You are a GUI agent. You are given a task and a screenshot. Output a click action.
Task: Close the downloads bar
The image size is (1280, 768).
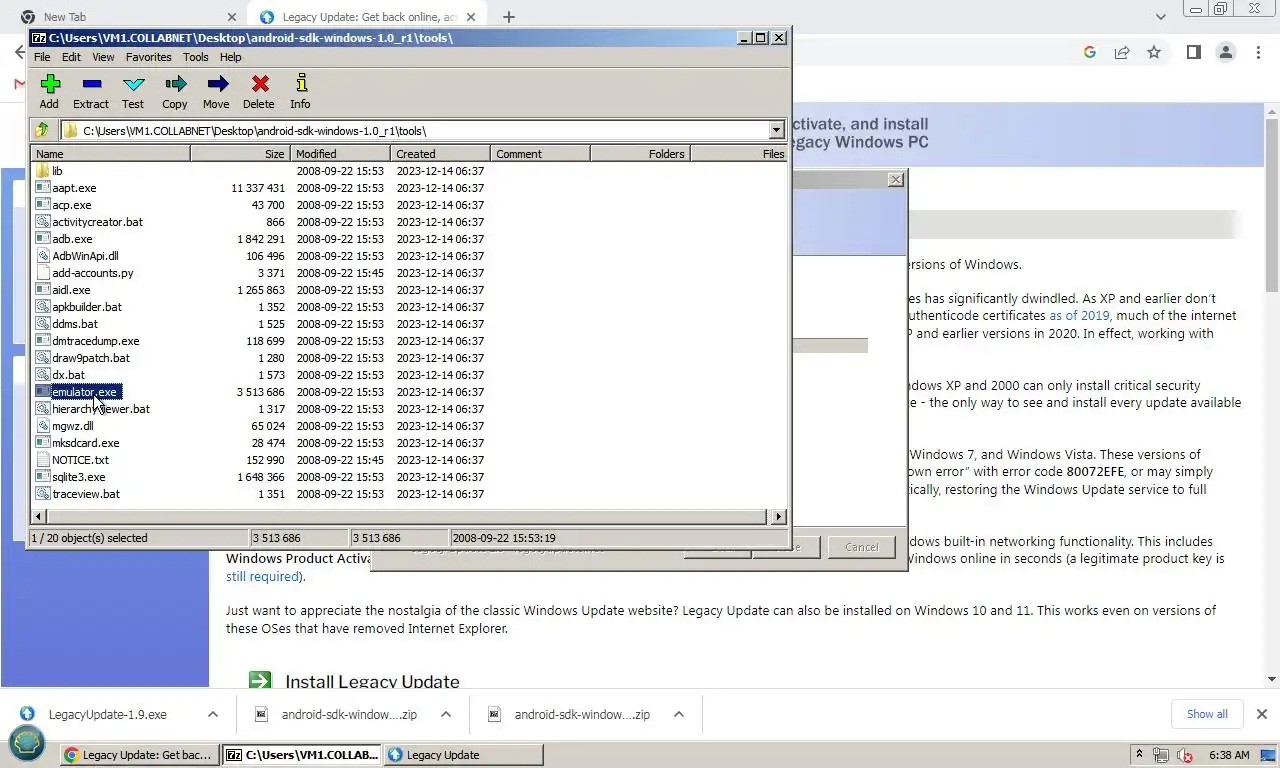(1261, 714)
